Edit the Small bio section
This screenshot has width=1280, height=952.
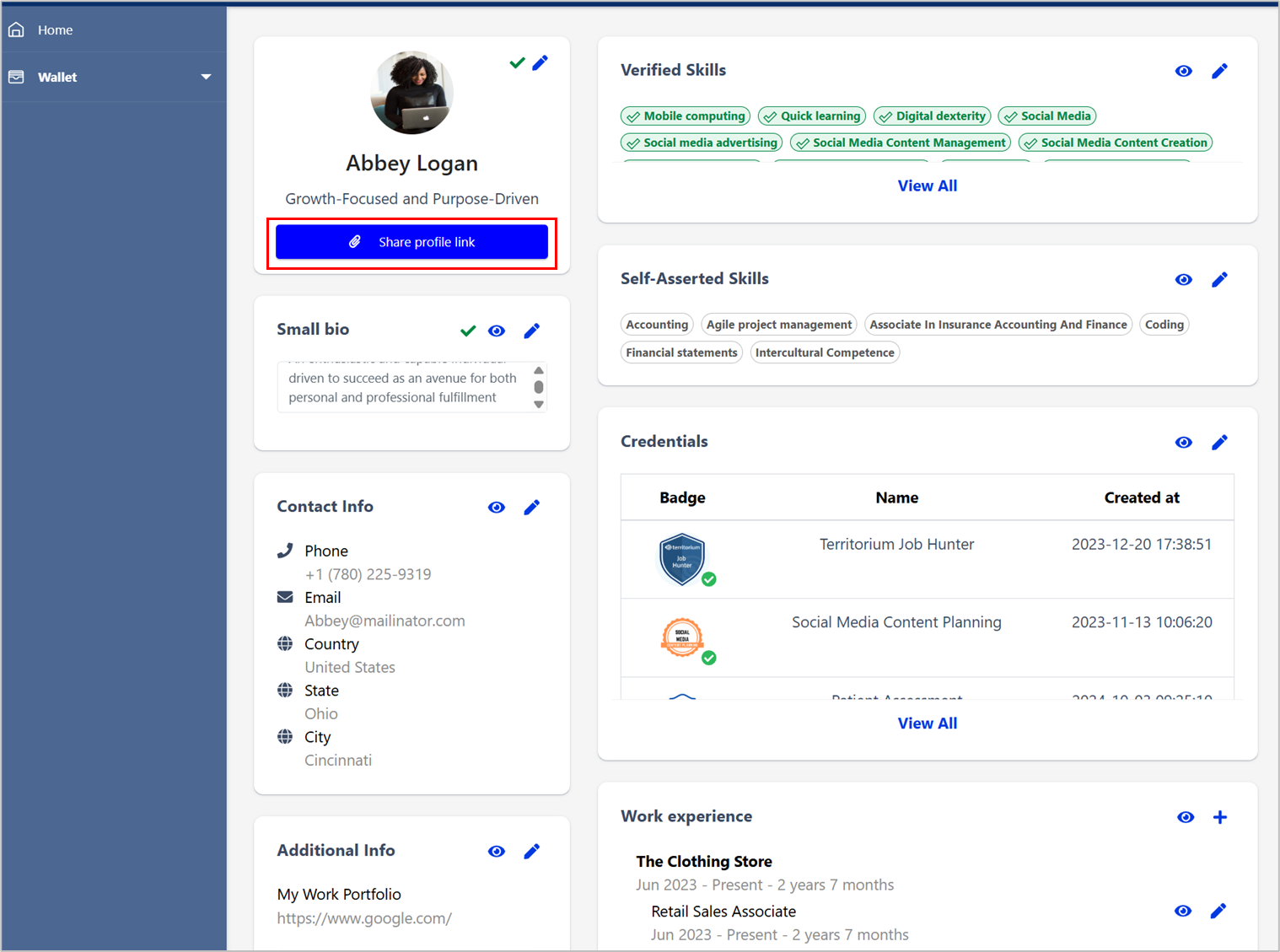[532, 331]
